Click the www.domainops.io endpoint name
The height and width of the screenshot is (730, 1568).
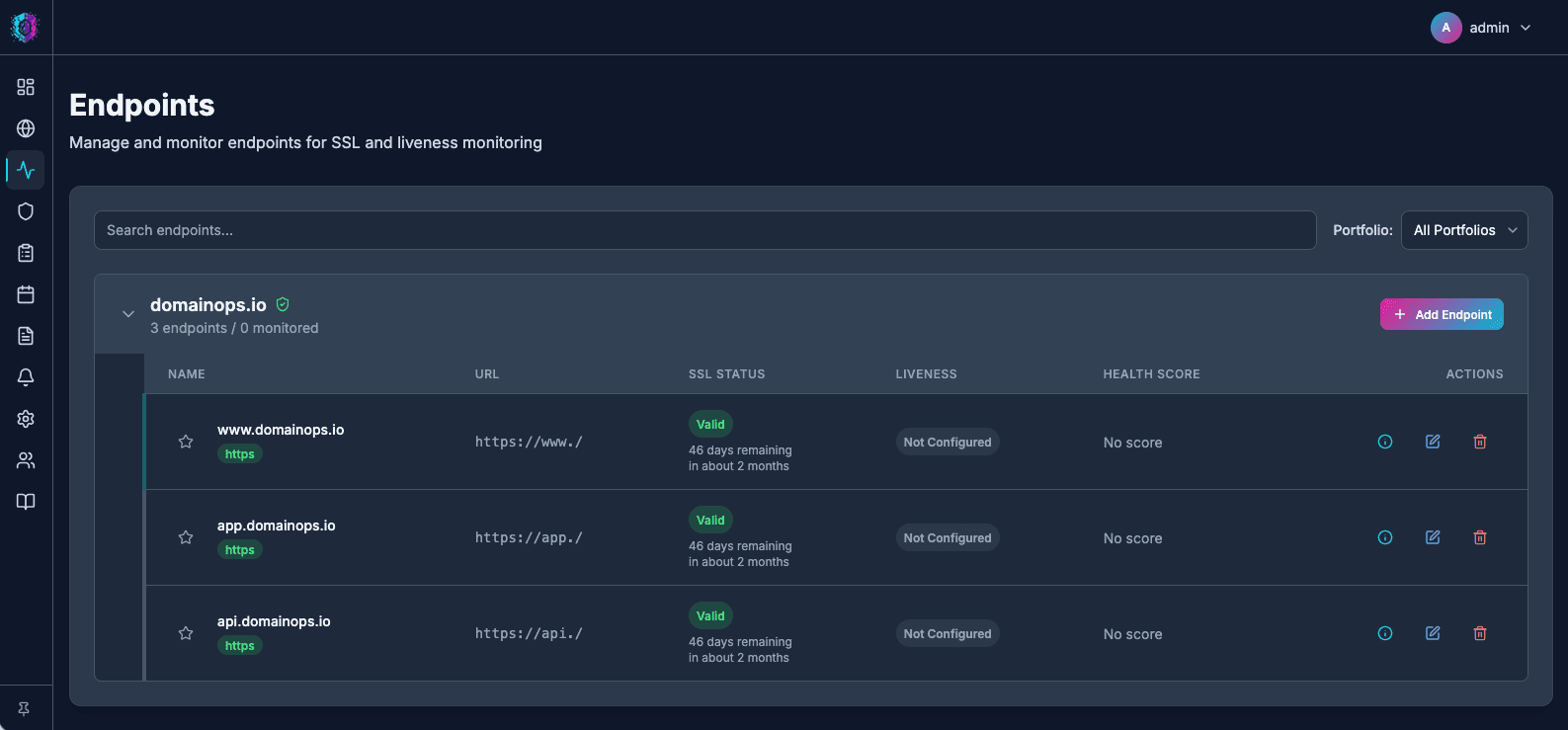(281, 430)
